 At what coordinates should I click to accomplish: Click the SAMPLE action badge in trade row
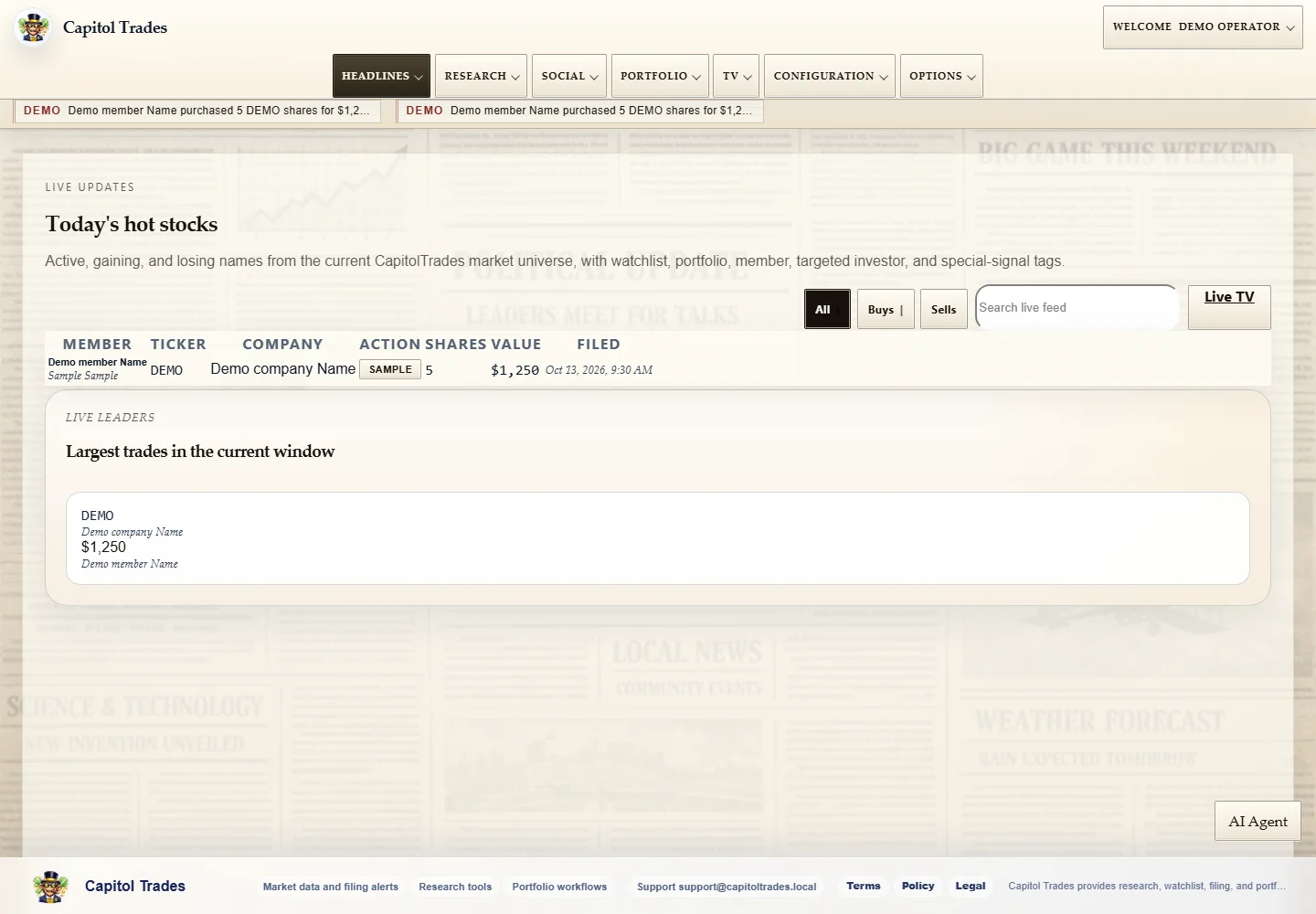tap(390, 369)
